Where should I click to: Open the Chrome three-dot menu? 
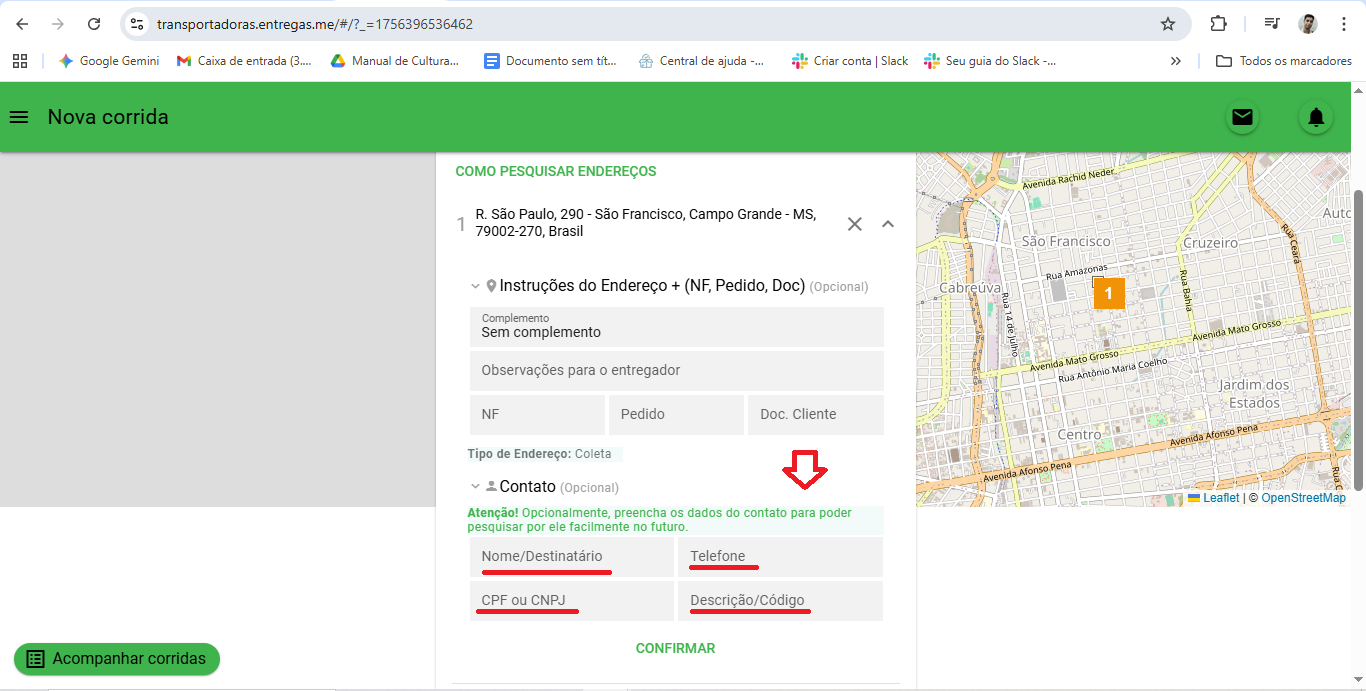[x=1343, y=24]
